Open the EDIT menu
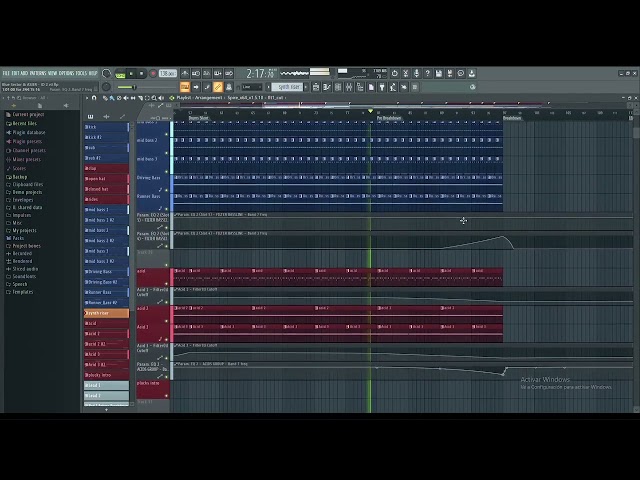The image size is (640, 480). click(15, 73)
